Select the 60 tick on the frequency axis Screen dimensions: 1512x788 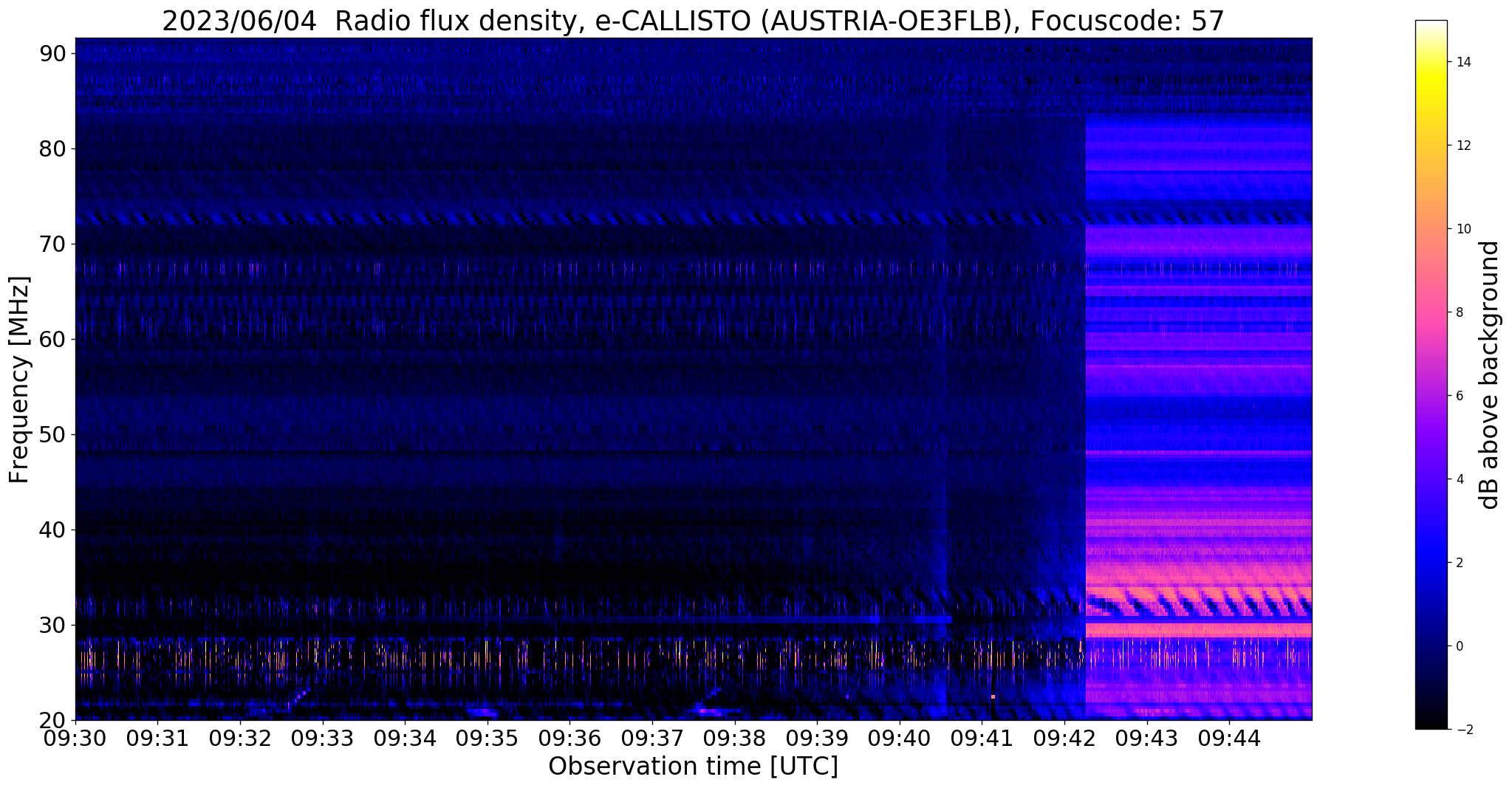(x=54, y=339)
